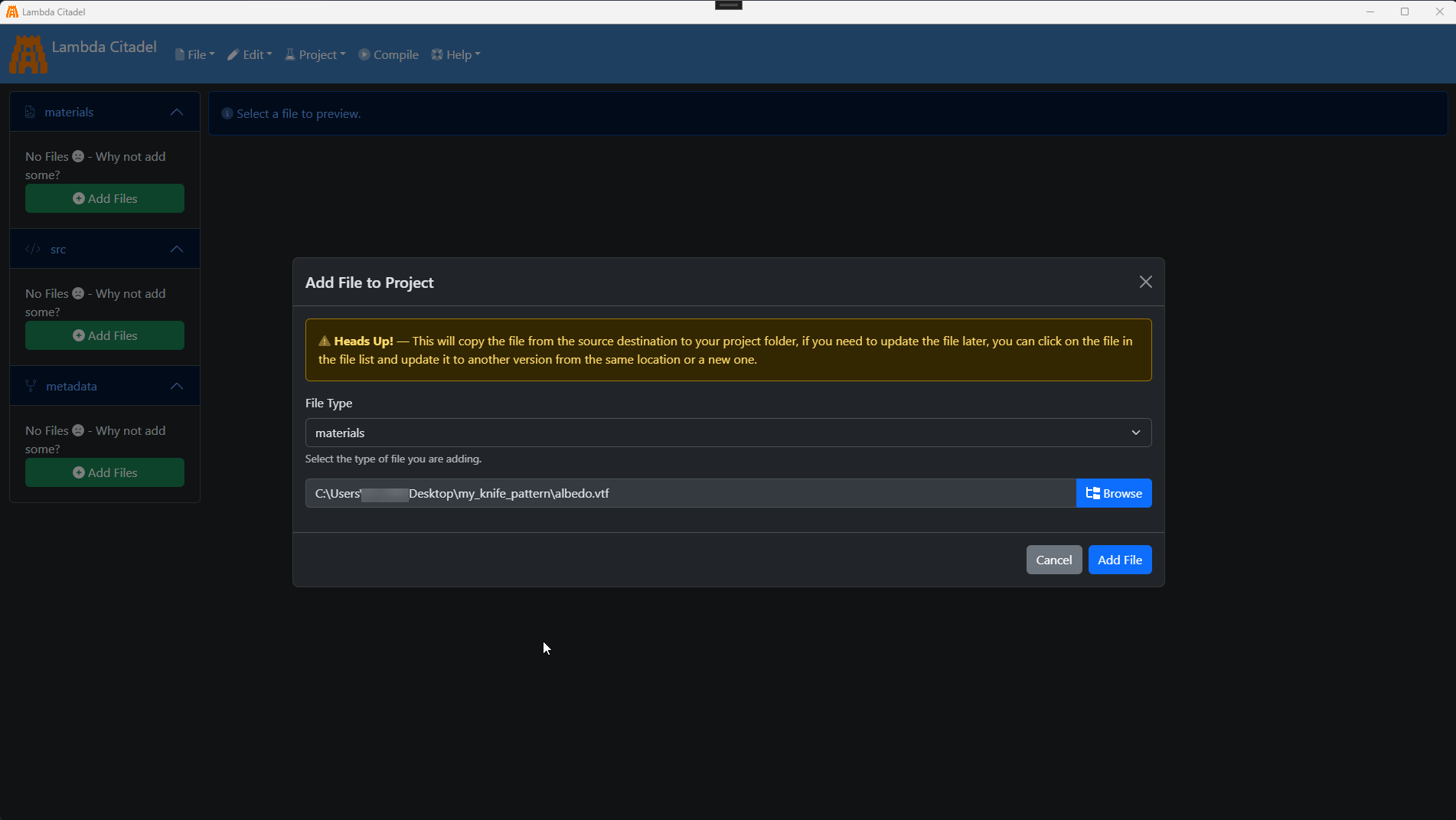Click the pencil icon beside Edit

pyautogui.click(x=232, y=54)
